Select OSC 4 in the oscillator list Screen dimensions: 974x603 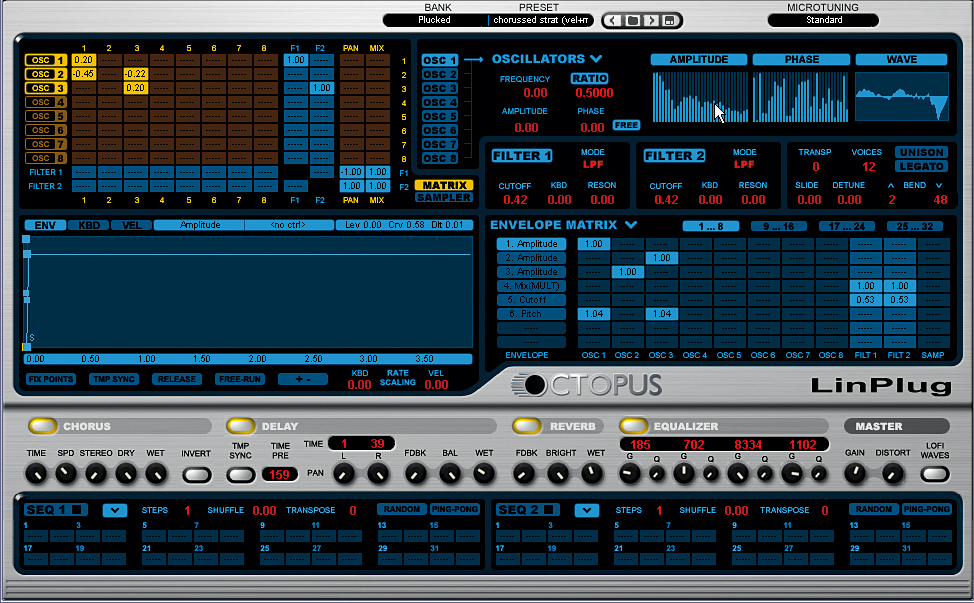(x=440, y=102)
